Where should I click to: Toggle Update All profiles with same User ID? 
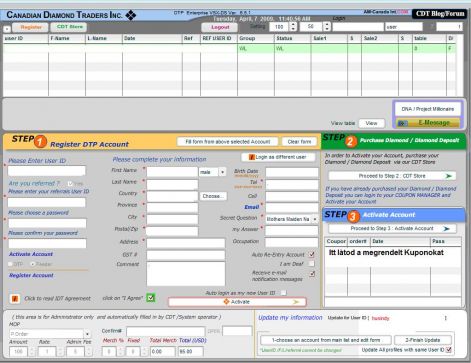449,350
